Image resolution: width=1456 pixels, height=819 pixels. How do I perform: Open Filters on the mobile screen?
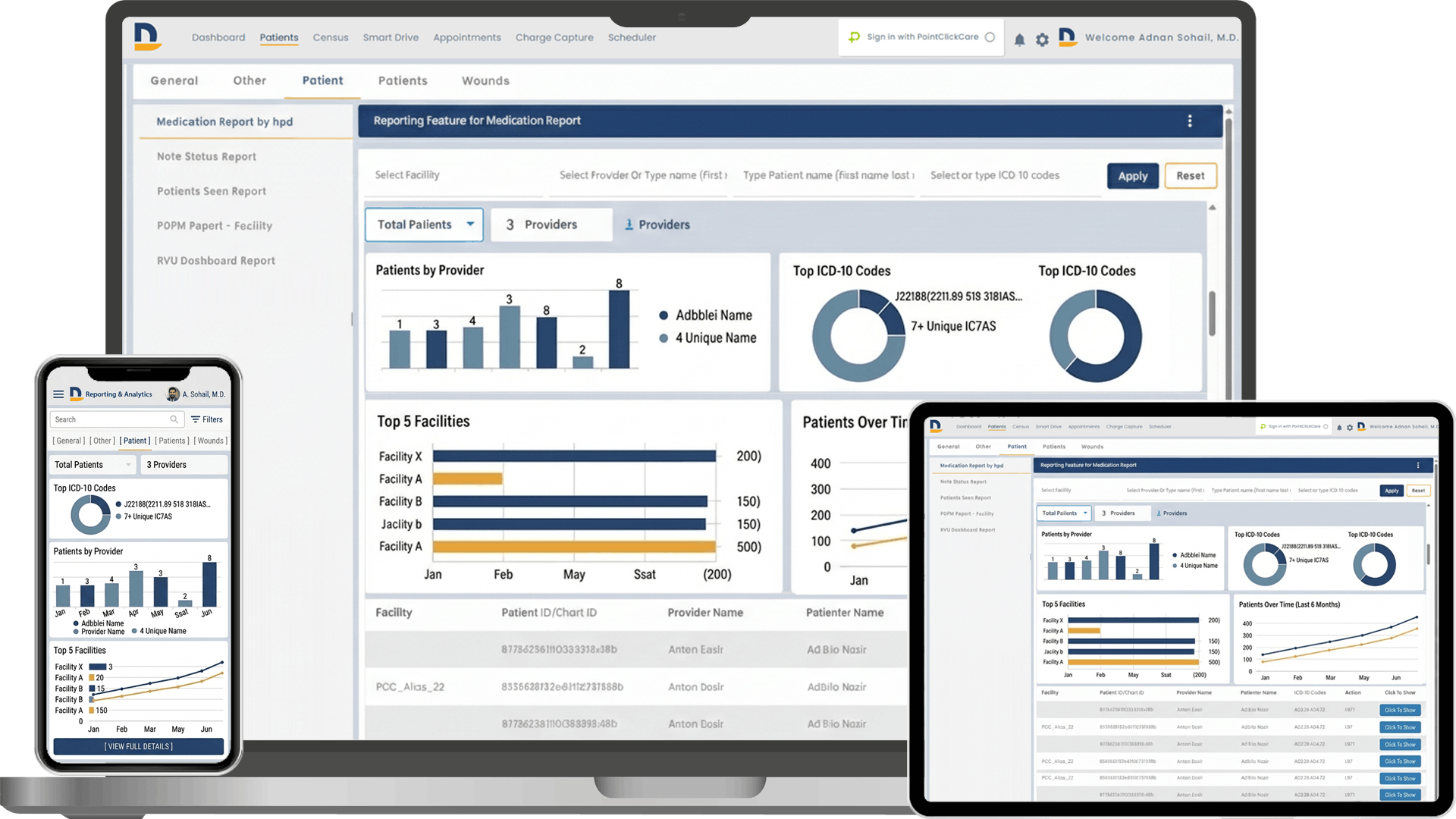pos(209,419)
